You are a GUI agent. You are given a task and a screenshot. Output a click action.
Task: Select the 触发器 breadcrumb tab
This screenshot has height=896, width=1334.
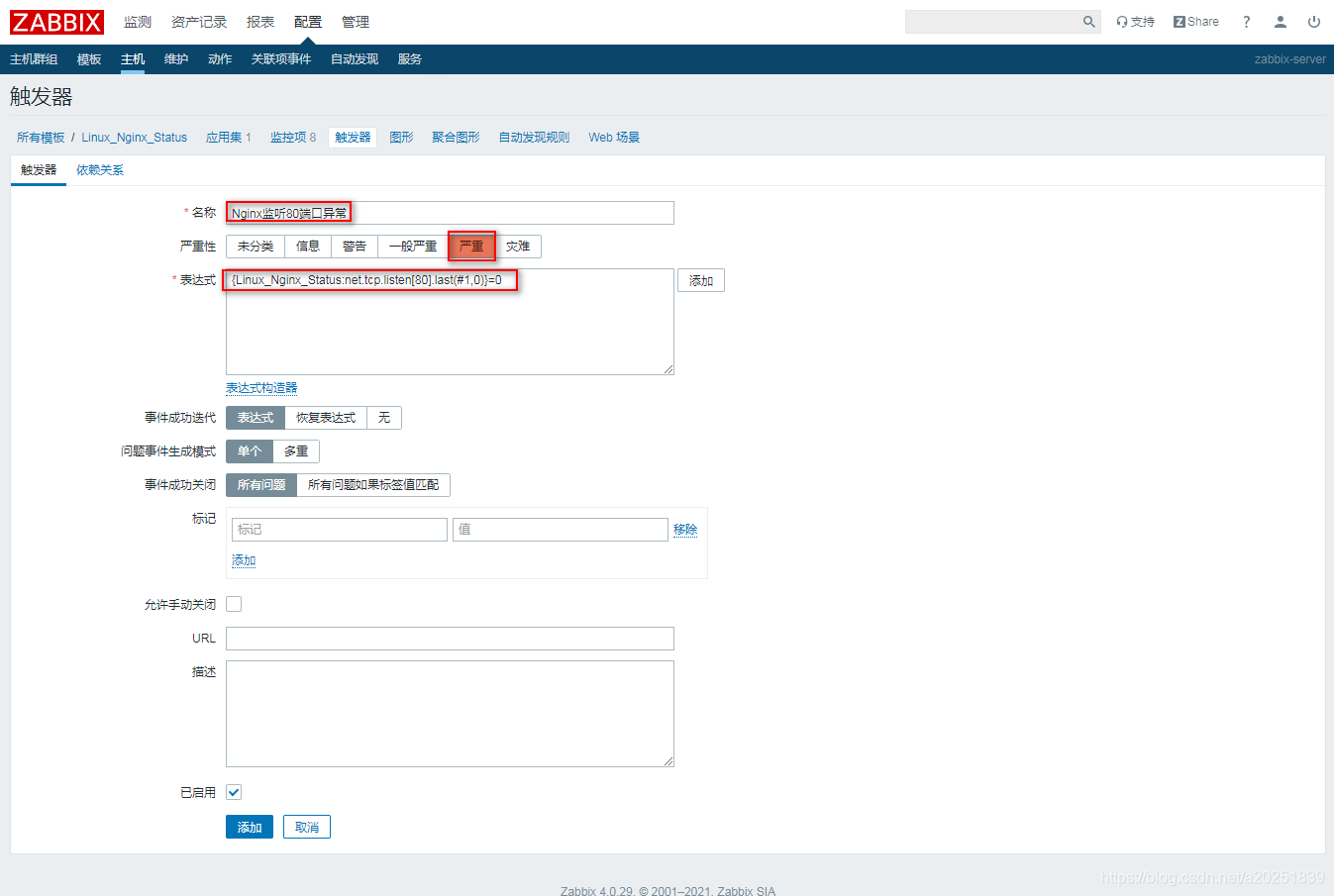pyautogui.click(x=353, y=138)
